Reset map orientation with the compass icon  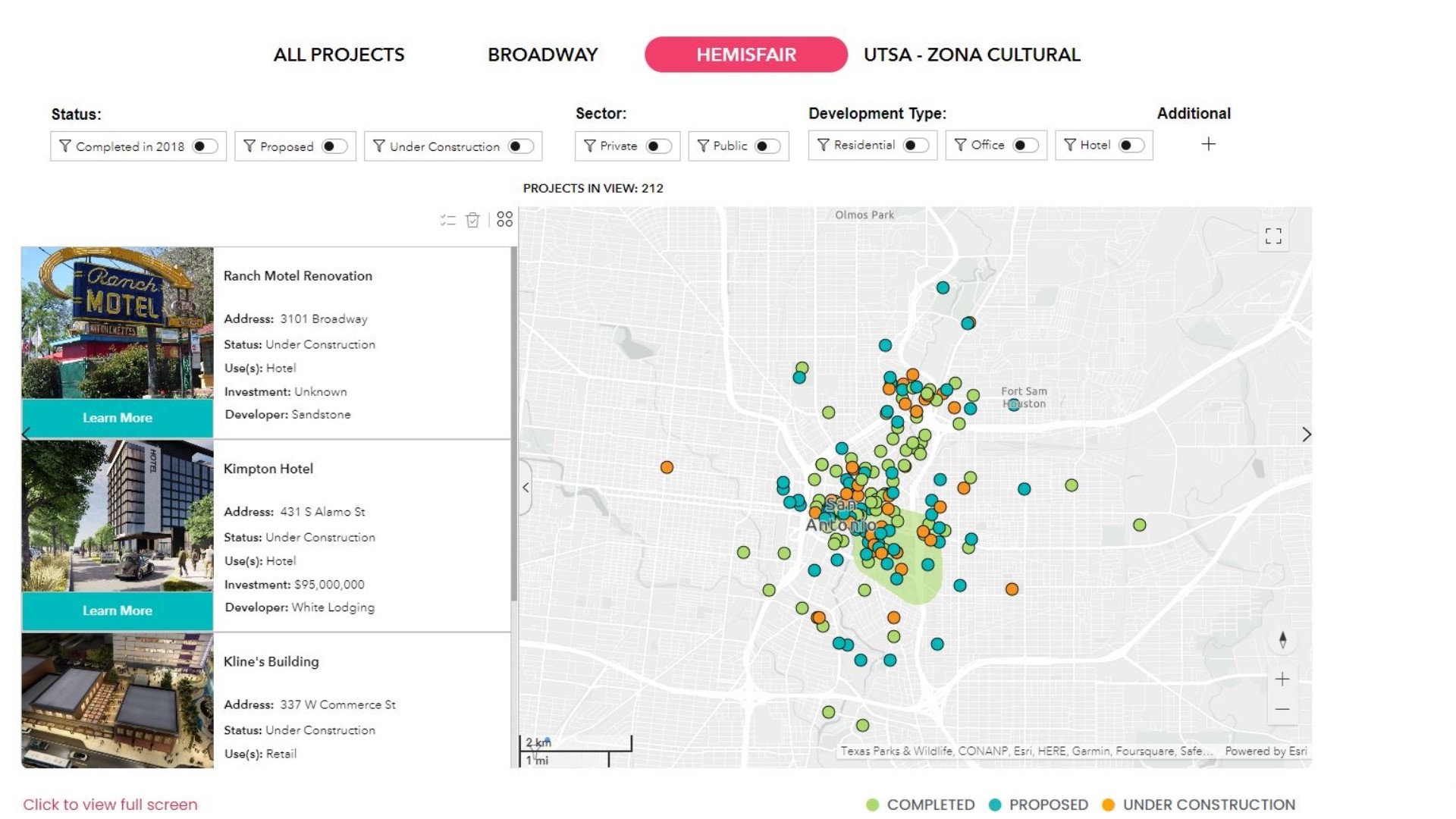[x=1283, y=639]
